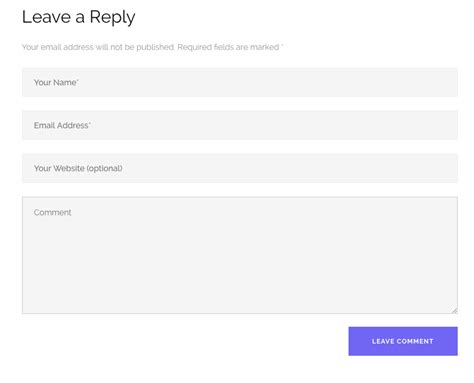
Task: Click into the Your Website optional field
Action: pyautogui.click(x=240, y=168)
